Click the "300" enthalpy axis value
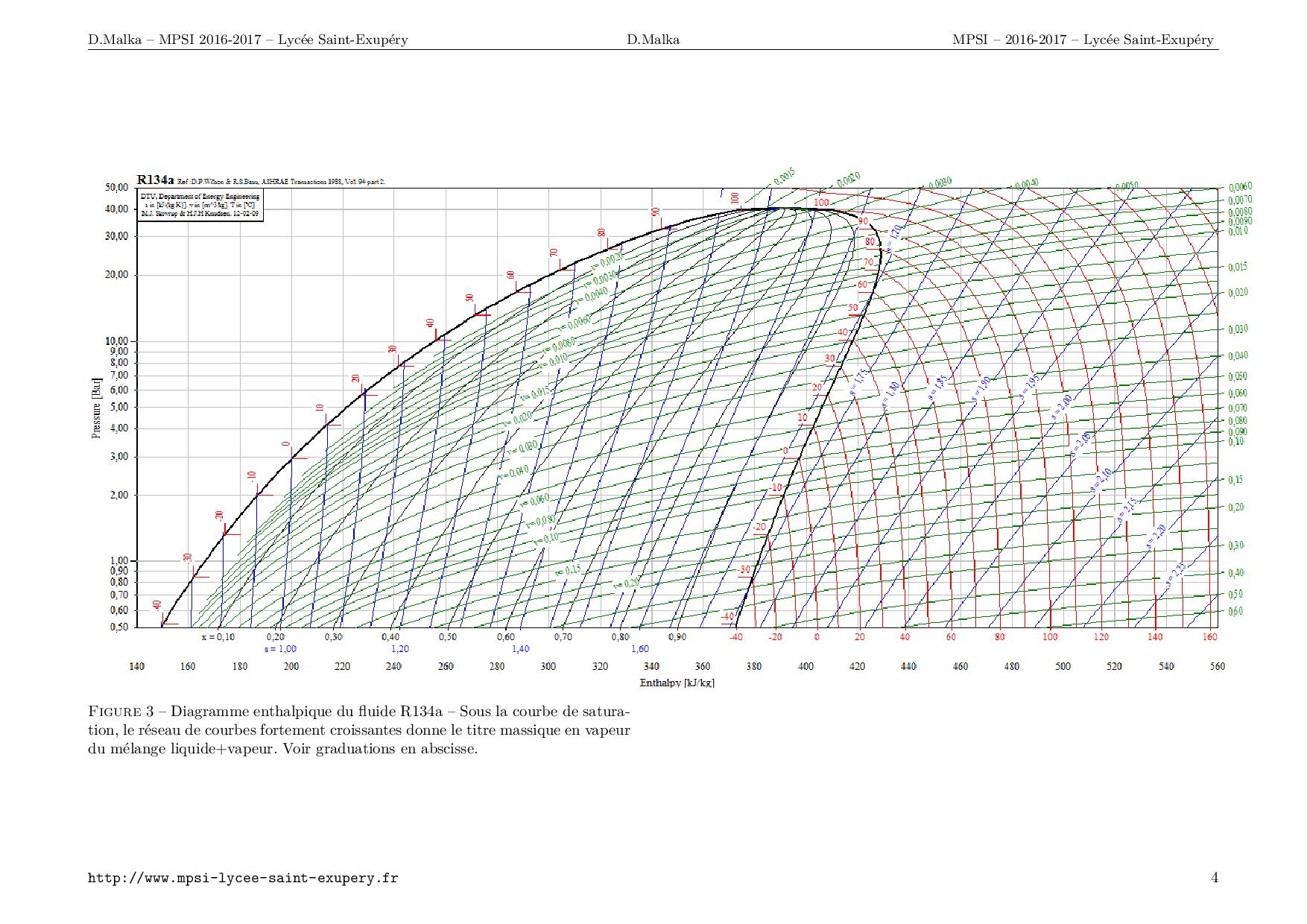The height and width of the screenshot is (924, 1307). (x=548, y=666)
